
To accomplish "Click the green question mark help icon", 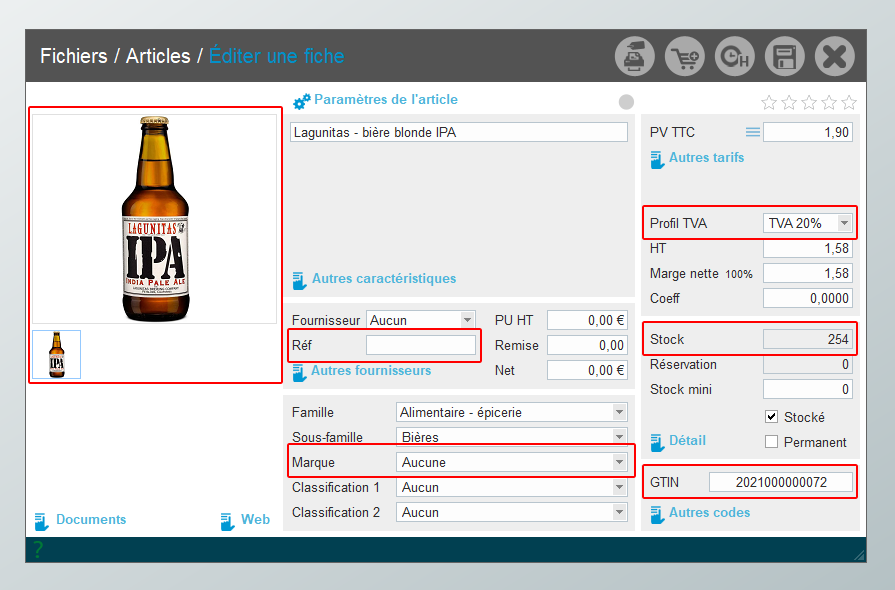I will [x=38, y=549].
